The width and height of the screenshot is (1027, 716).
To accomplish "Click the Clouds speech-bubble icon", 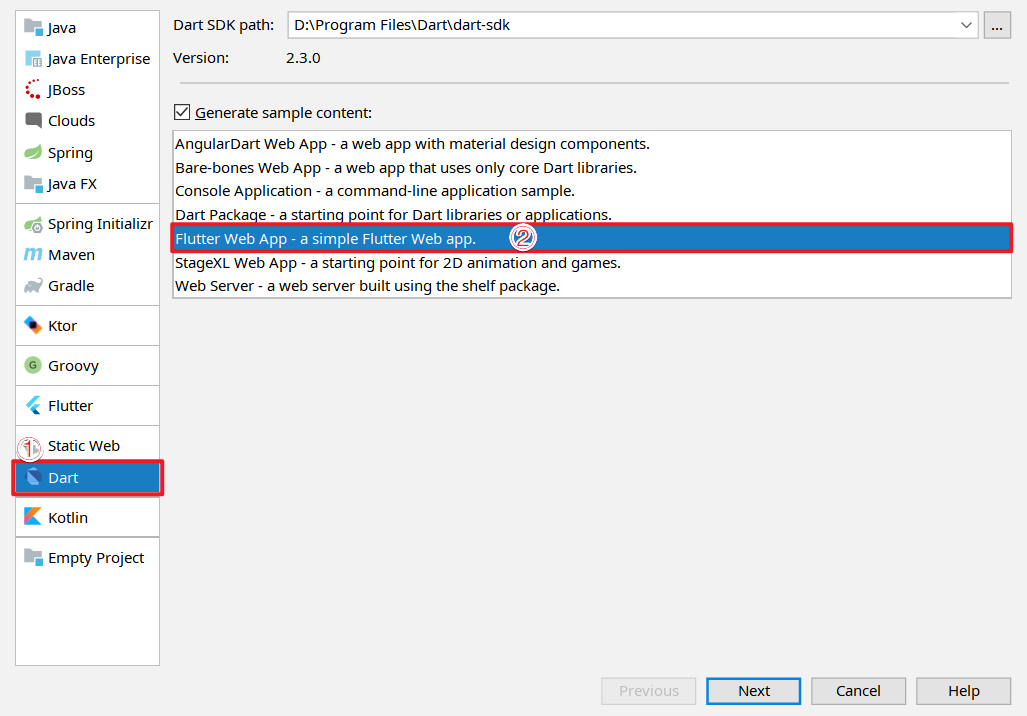I will (x=33, y=121).
